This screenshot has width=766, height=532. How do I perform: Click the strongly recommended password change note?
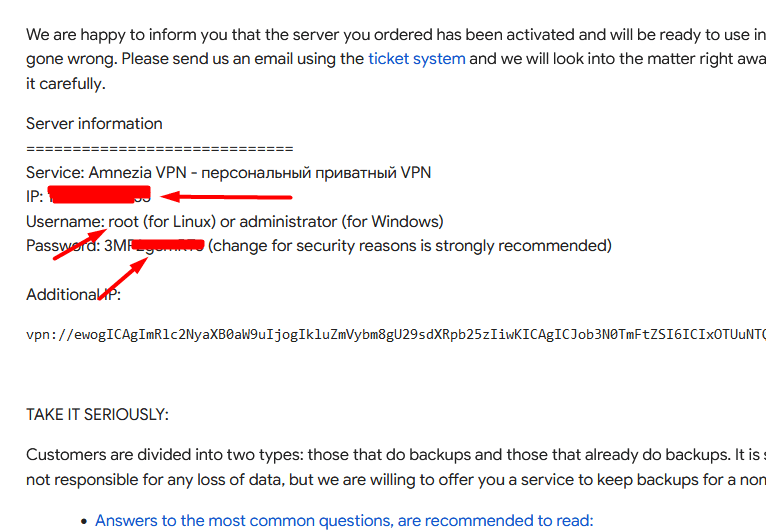410,245
